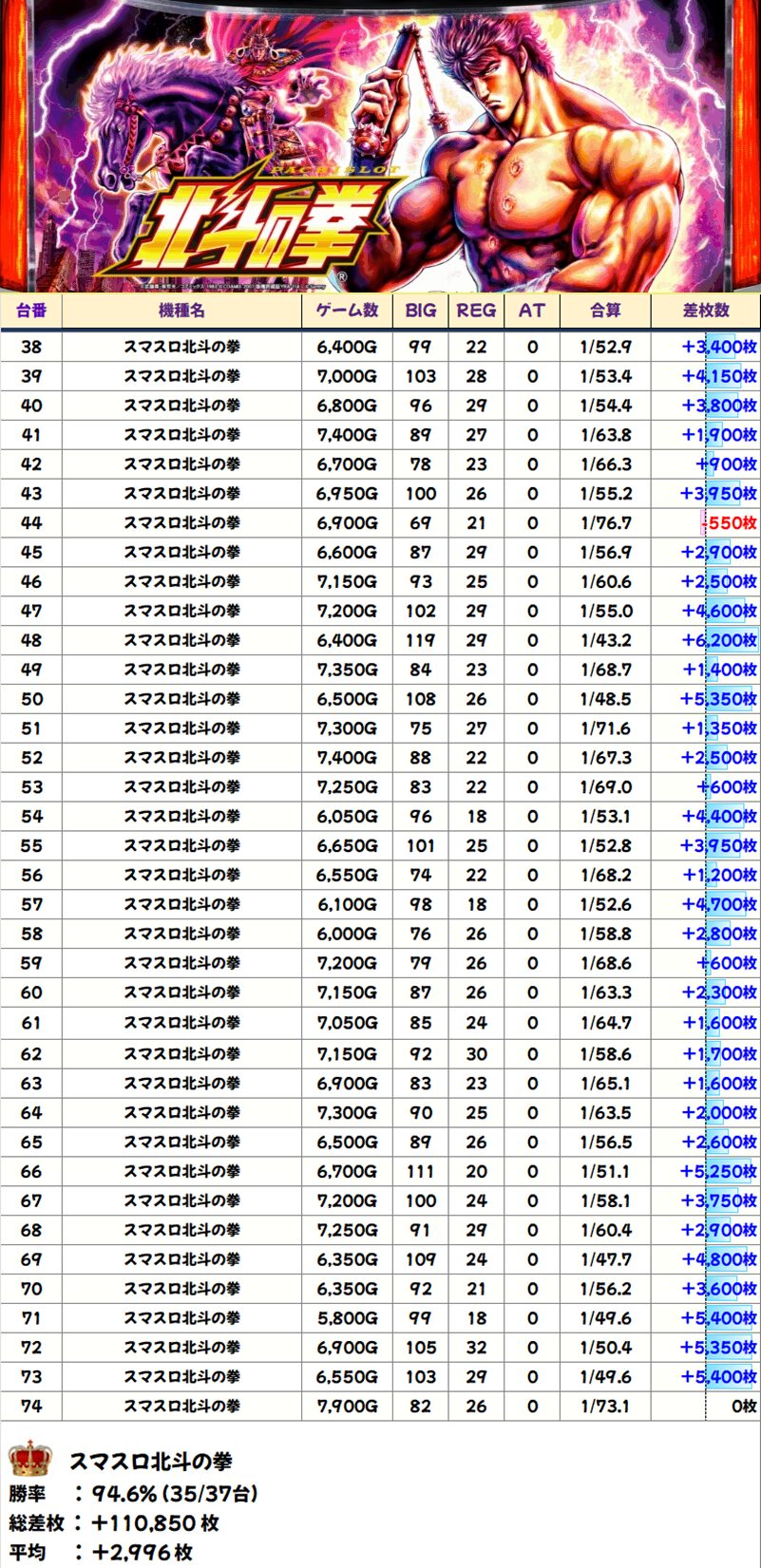Select the 平均 +2,996枚 line
Viewport: 761px width, 1568px height.
101,1553
